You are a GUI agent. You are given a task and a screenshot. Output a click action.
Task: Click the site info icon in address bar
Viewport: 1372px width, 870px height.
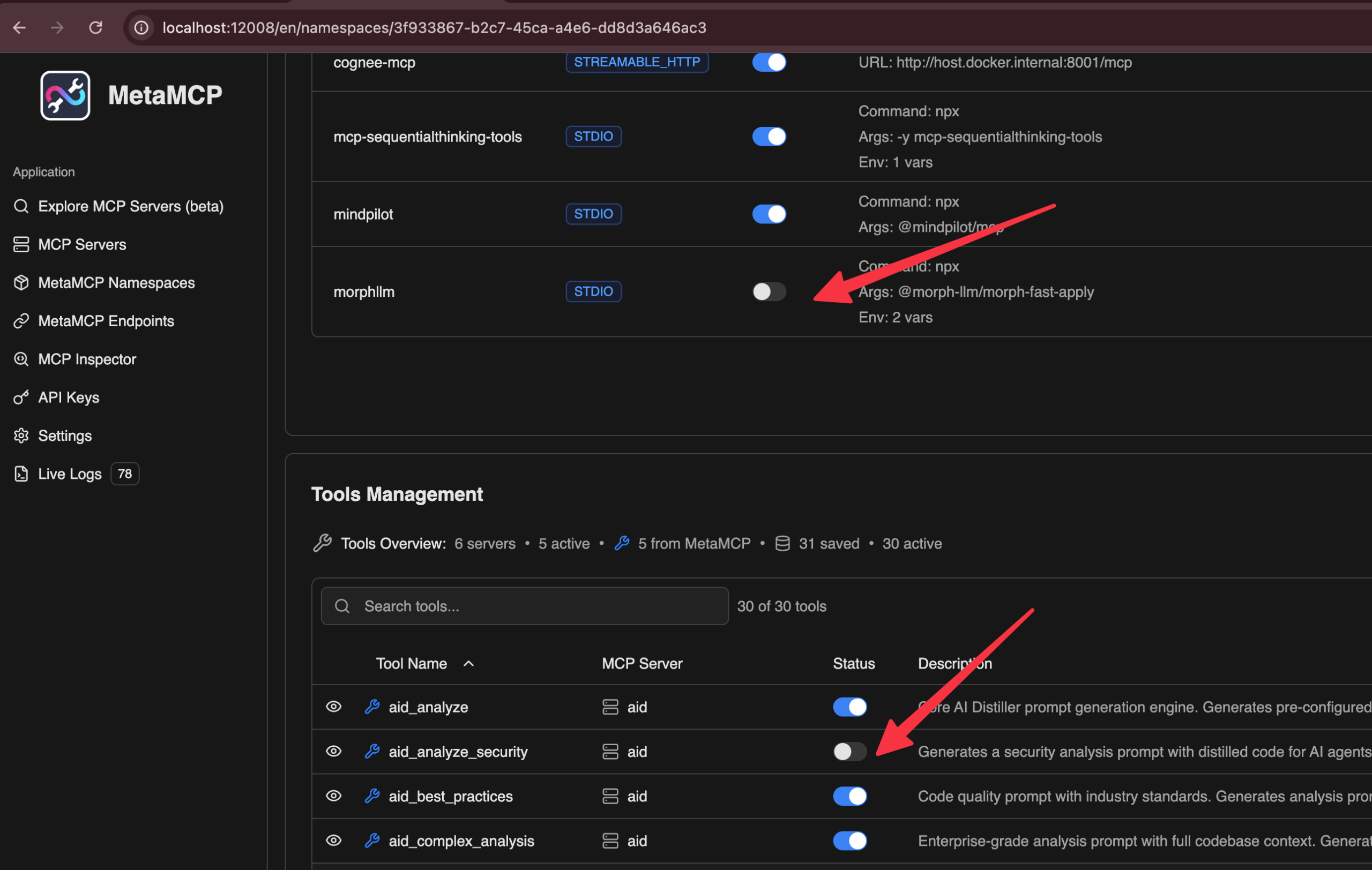tap(141, 27)
